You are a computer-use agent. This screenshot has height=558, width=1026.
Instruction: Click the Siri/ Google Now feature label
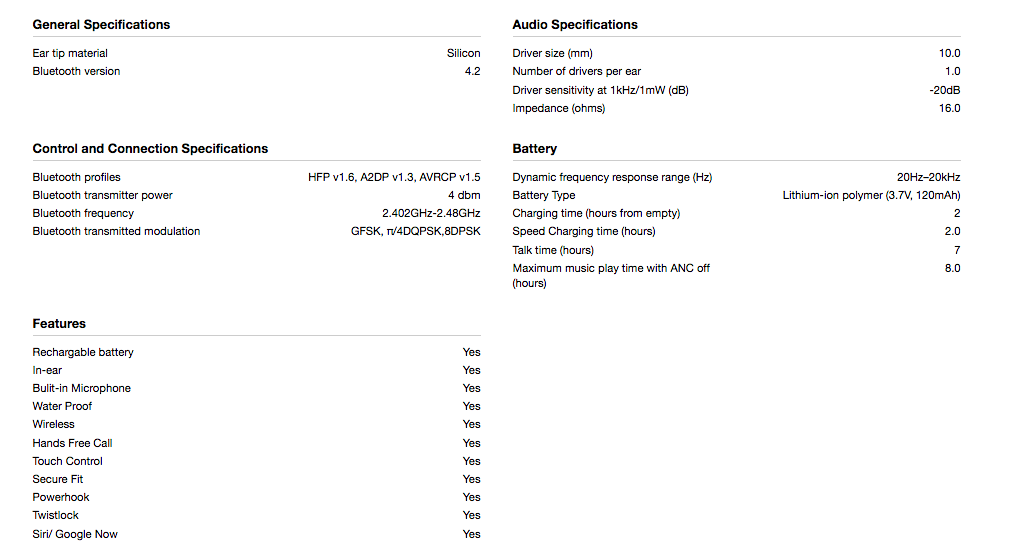tap(75, 534)
